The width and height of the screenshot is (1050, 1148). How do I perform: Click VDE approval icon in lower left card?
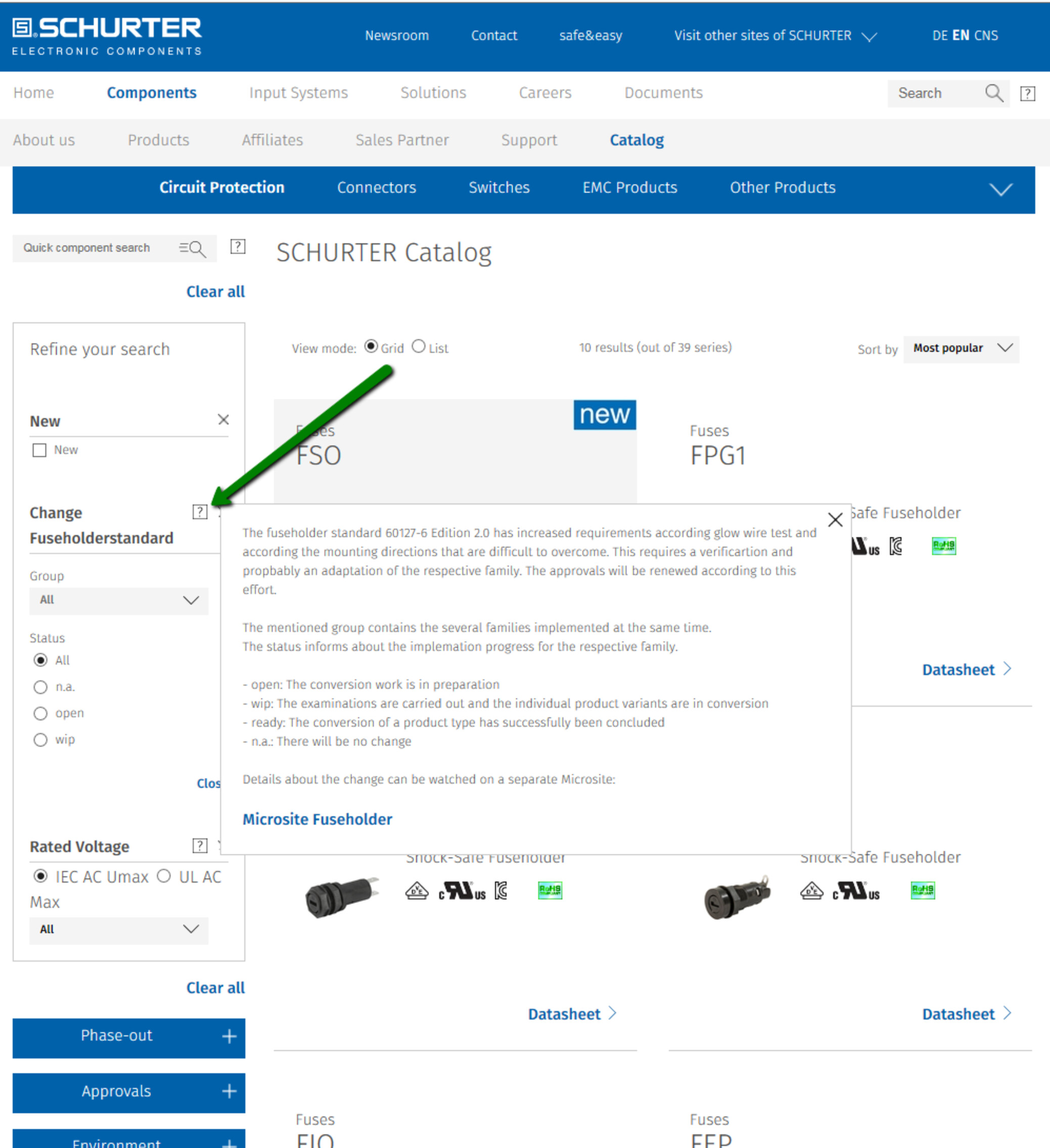(417, 890)
